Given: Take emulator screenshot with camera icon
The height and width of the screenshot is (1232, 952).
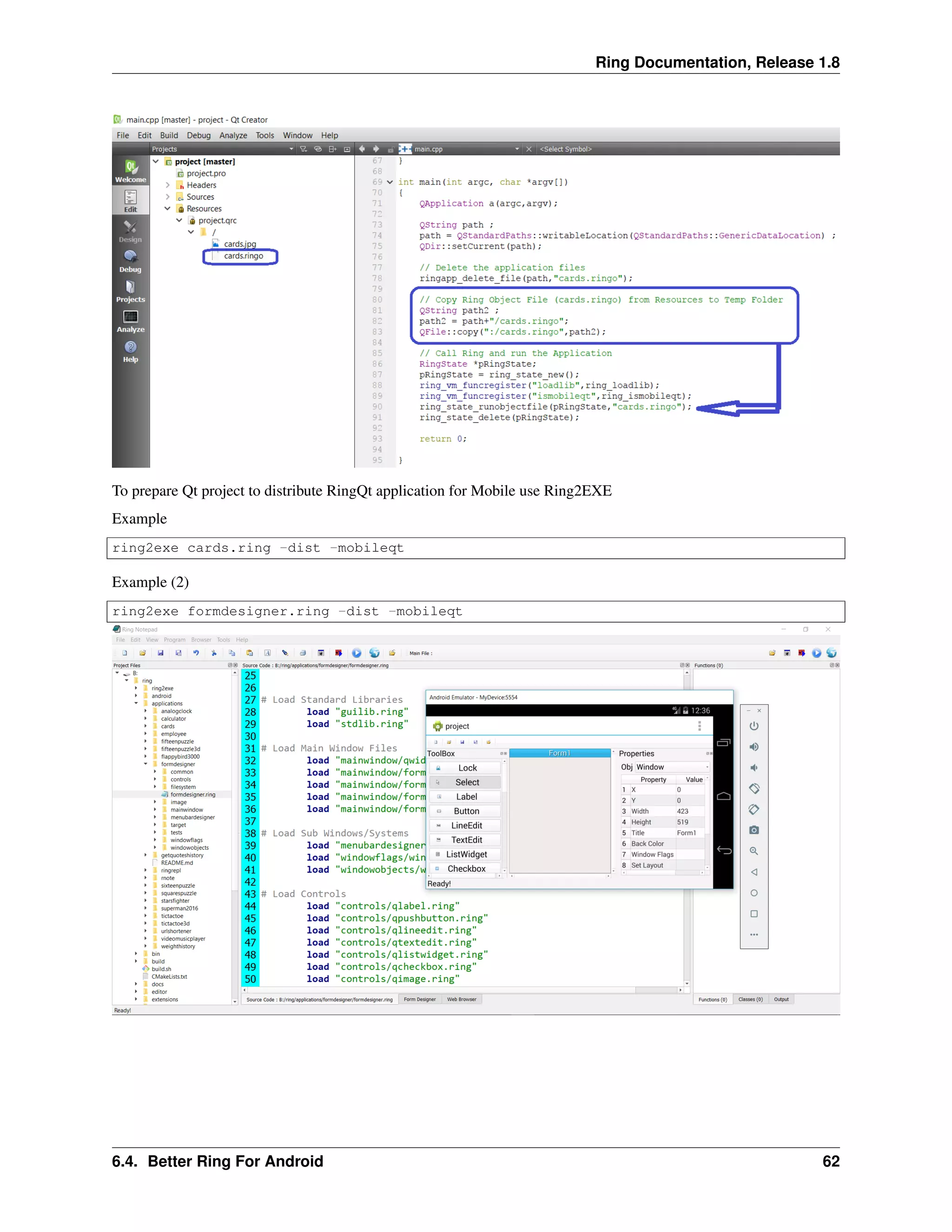Looking at the screenshot, I should click(754, 830).
